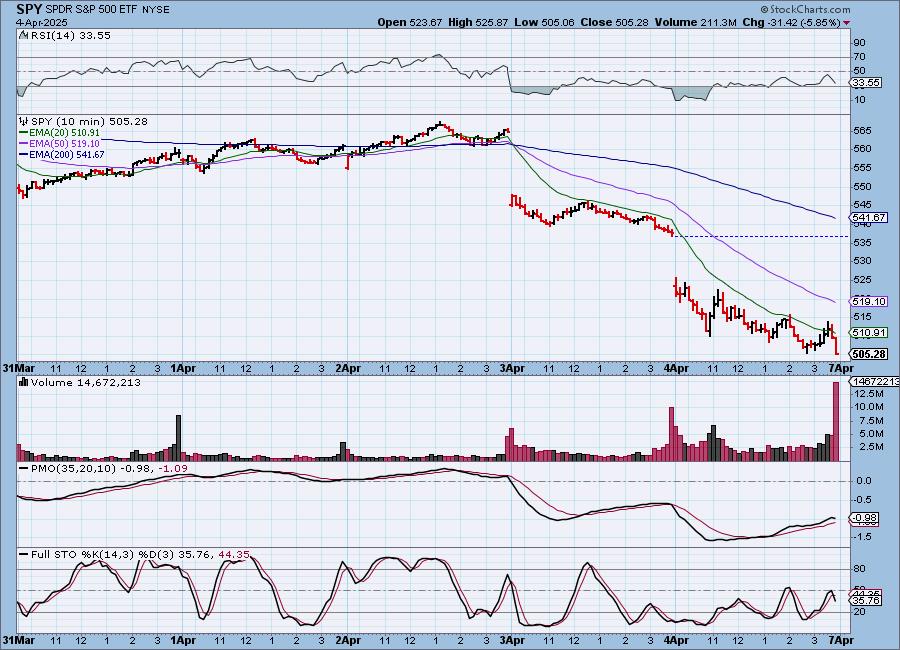Click the green EMA(20) legend line
900x650 pixels.
pyautogui.click(x=24, y=133)
